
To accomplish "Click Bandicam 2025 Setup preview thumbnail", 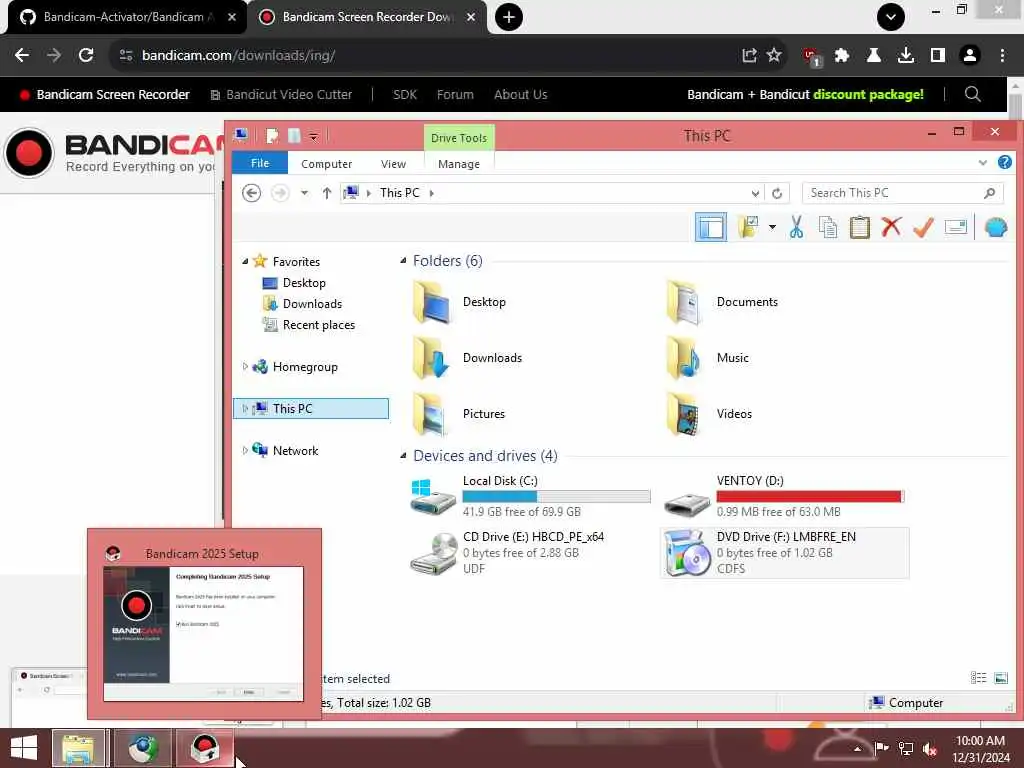I will click(204, 633).
